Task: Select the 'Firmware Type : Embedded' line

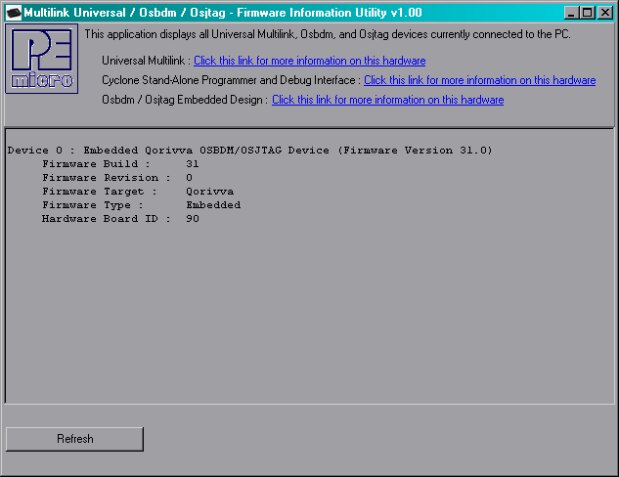Action: (x=141, y=205)
